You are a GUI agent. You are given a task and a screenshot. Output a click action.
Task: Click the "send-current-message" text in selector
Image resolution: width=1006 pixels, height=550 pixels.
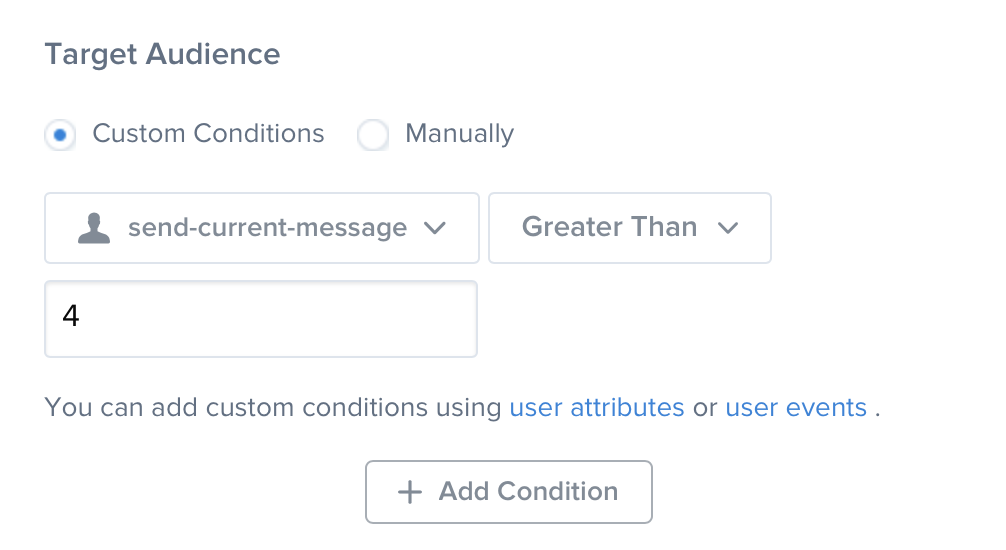(x=267, y=228)
